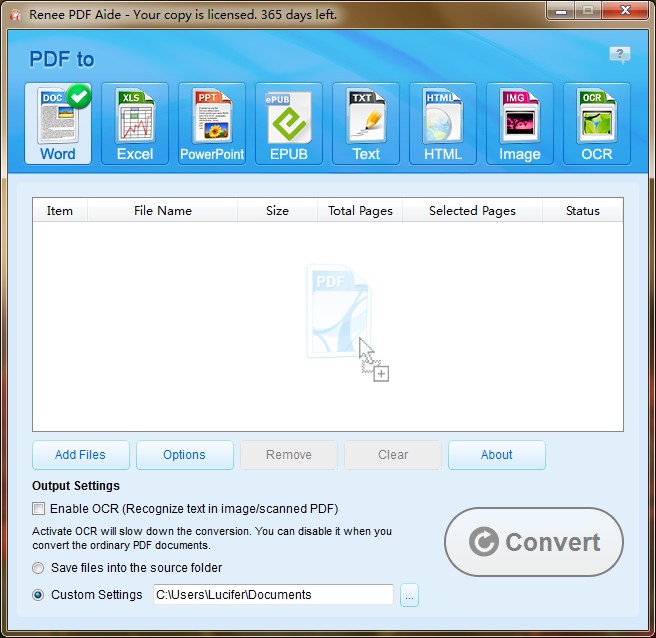Choose the HTML conversion icon

pos(443,123)
